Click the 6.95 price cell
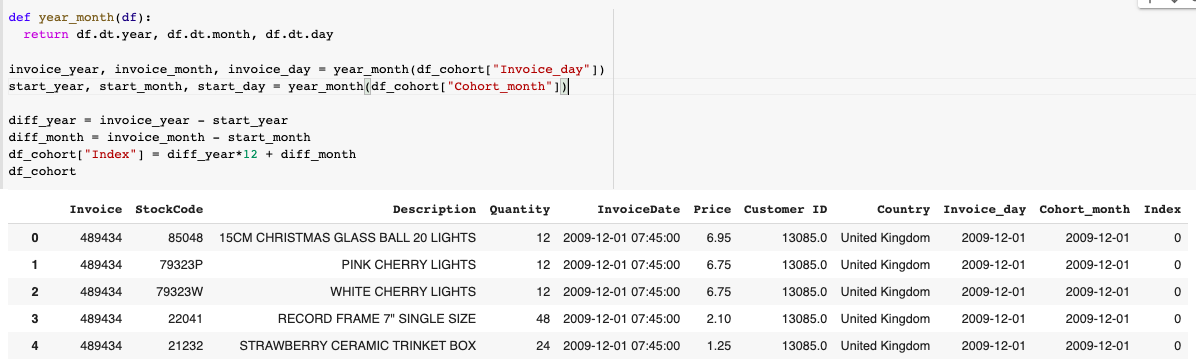 click(x=719, y=238)
